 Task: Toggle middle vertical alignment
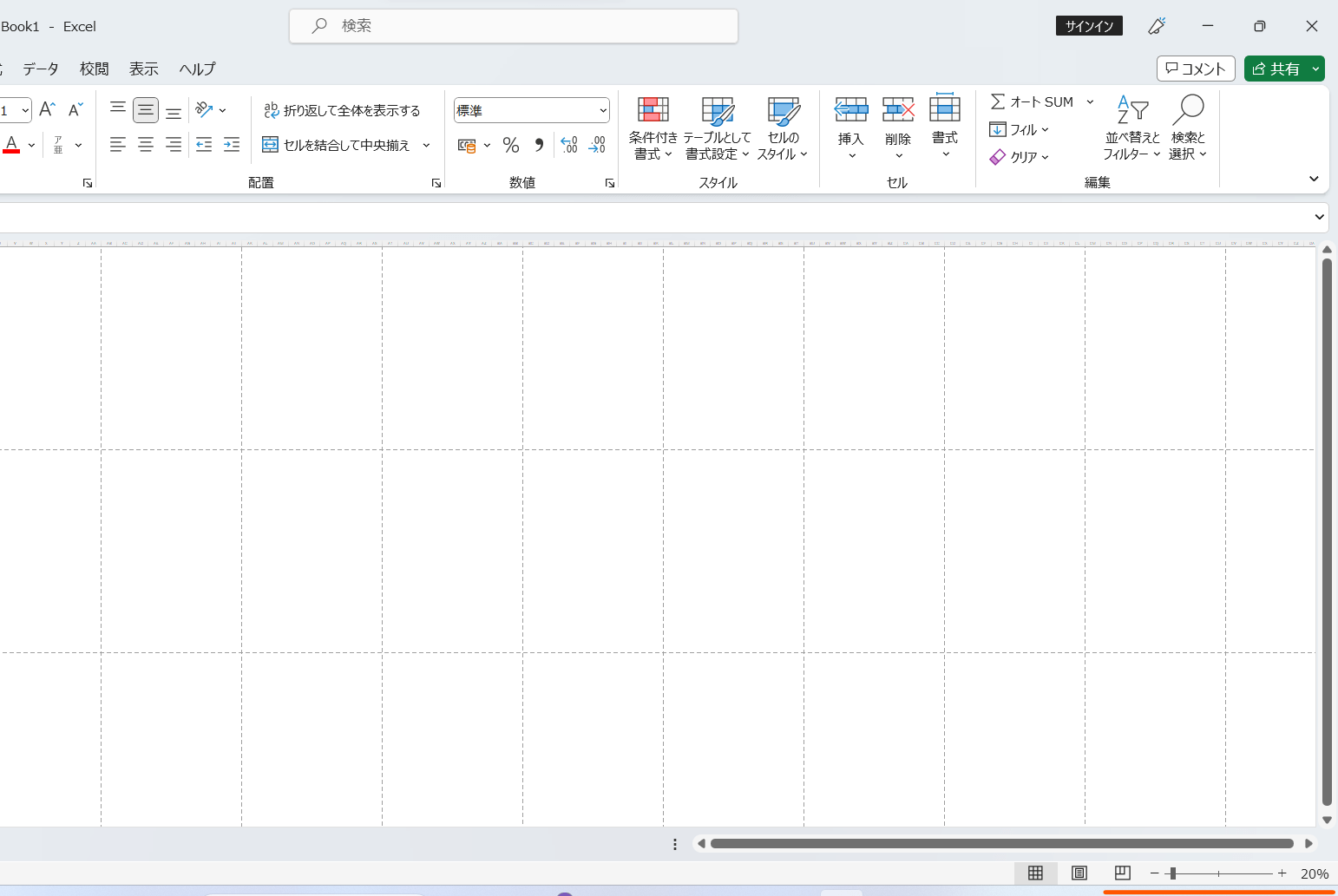[146, 110]
